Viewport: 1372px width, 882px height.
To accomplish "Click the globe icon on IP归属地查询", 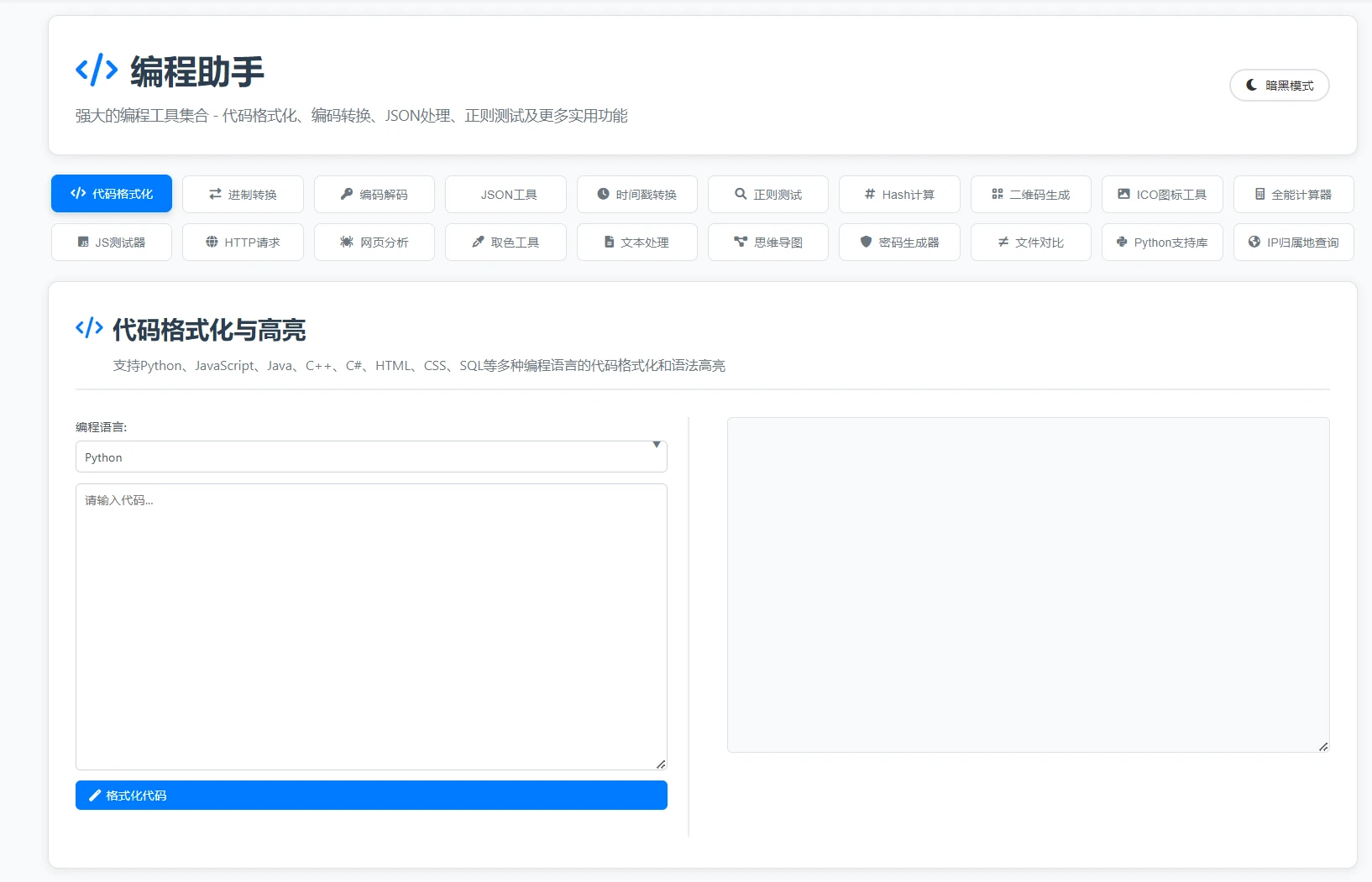I will [x=1254, y=242].
